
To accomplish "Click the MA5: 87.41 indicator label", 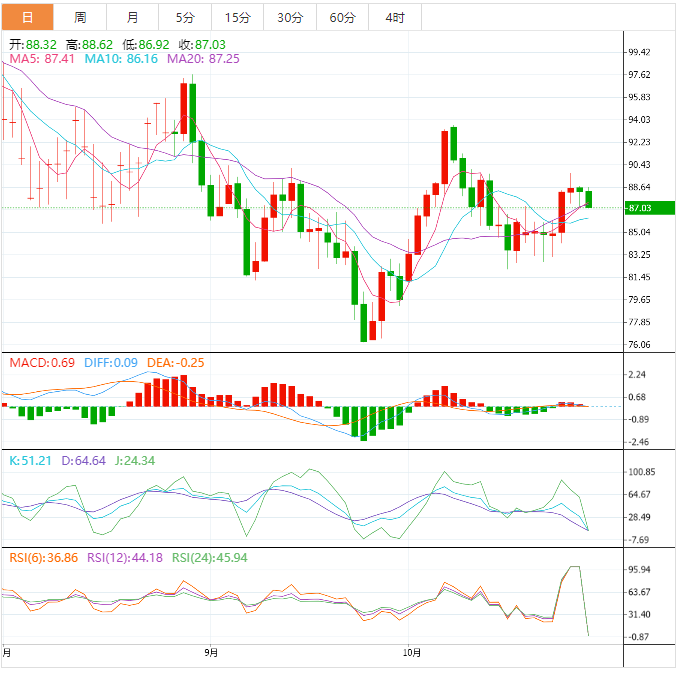I will [x=42, y=60].
